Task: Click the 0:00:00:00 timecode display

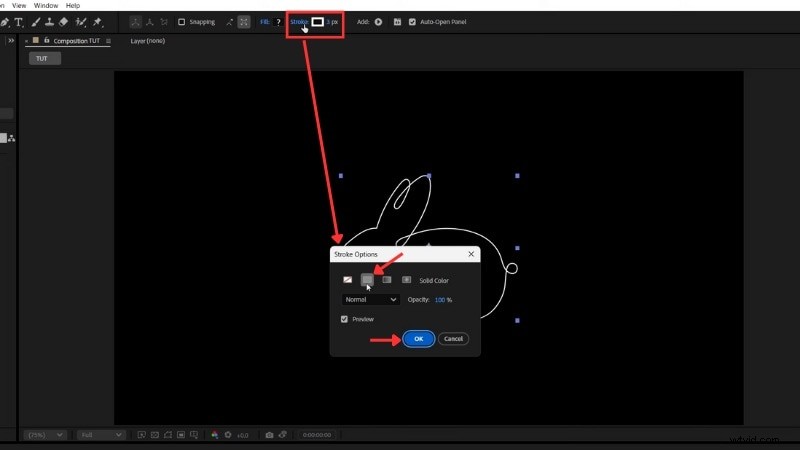Action: point(317,435)
